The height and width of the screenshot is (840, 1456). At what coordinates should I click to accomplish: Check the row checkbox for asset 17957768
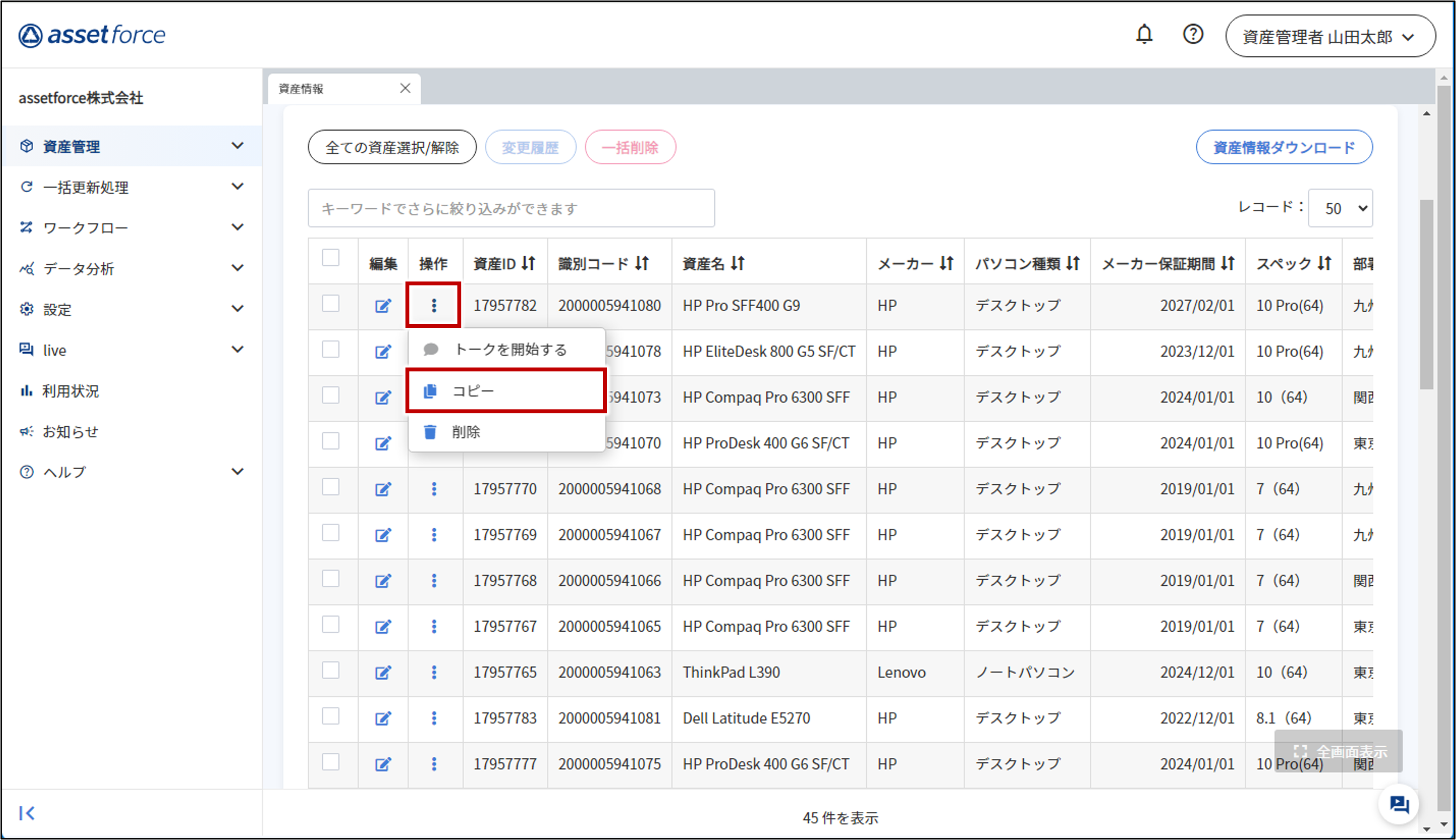pyautogui.click(x=331, y=579)
